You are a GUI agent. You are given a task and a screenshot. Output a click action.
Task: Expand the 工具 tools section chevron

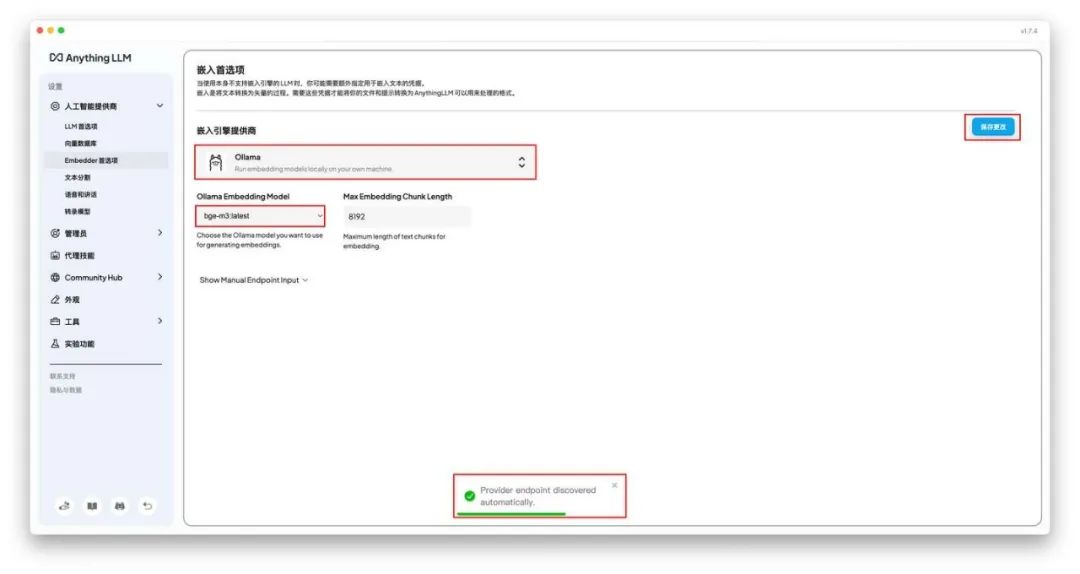(160, 321)
